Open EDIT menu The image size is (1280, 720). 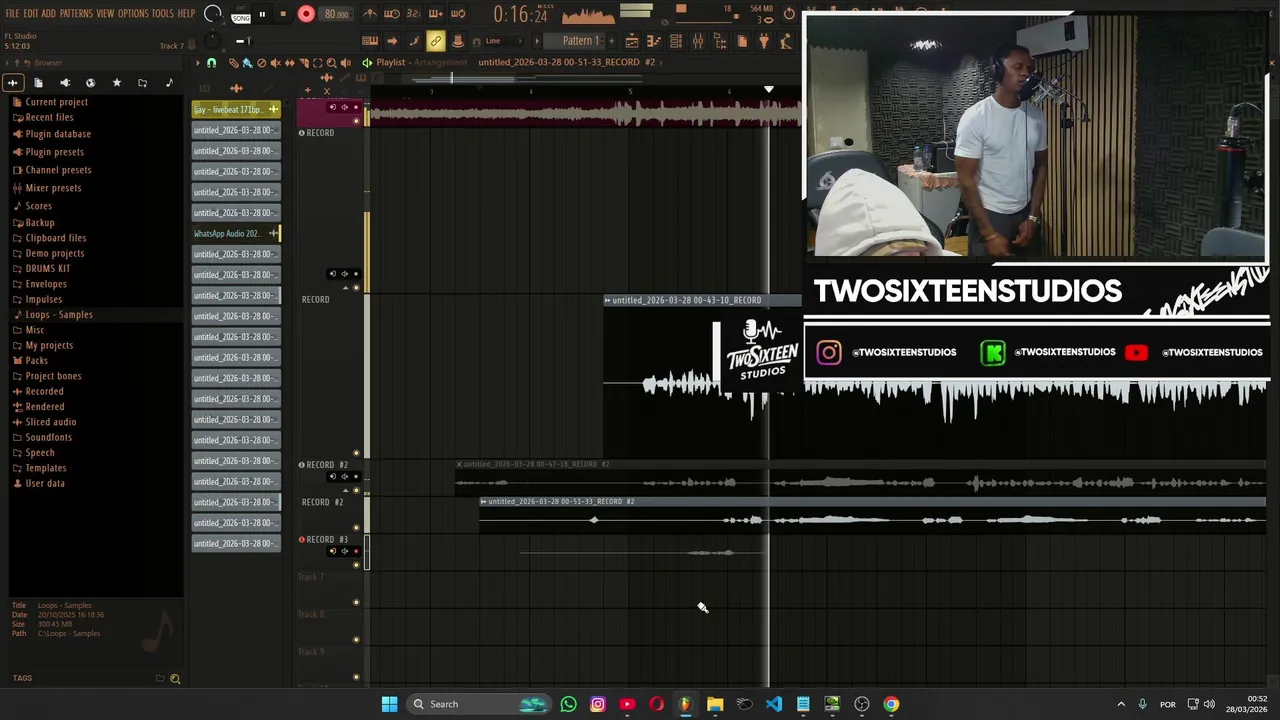coord(30,13)
